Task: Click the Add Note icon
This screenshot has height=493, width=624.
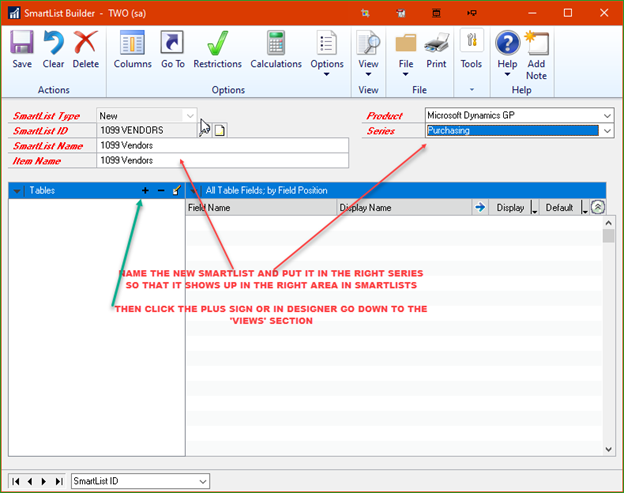Action: click(537, 43)
